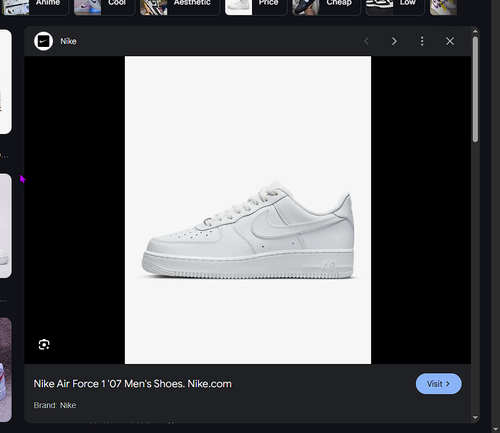Select the Aesthetic filter chip

179,7
